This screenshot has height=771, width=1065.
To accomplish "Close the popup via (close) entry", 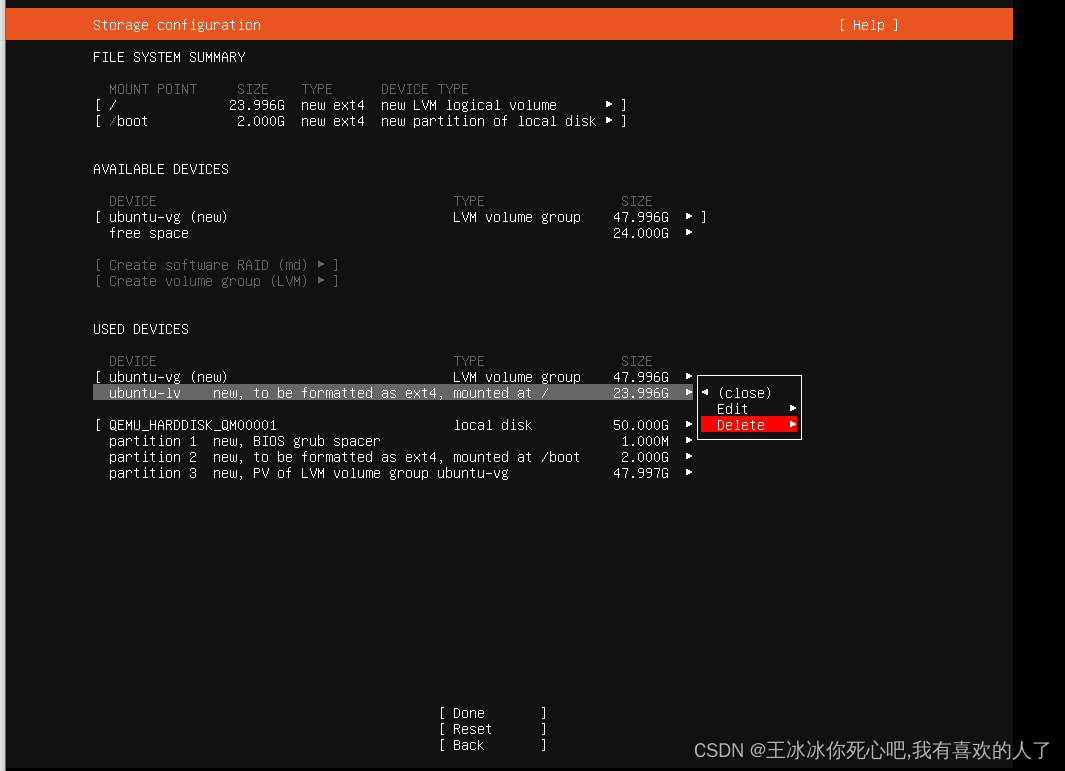I will (744, 393).
